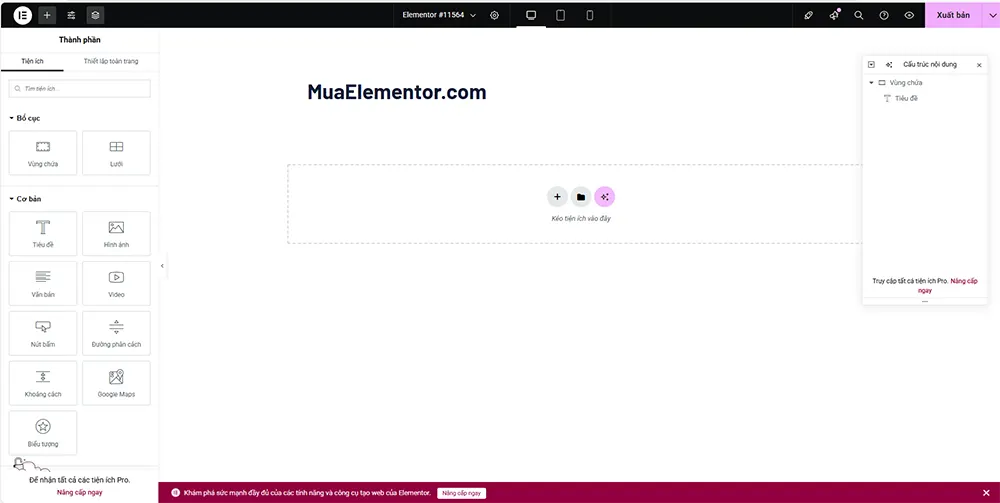The image size is (1000, 503).
Task: Click the plus add new container button
Action: pyautogui.click(x=557, y=197)
